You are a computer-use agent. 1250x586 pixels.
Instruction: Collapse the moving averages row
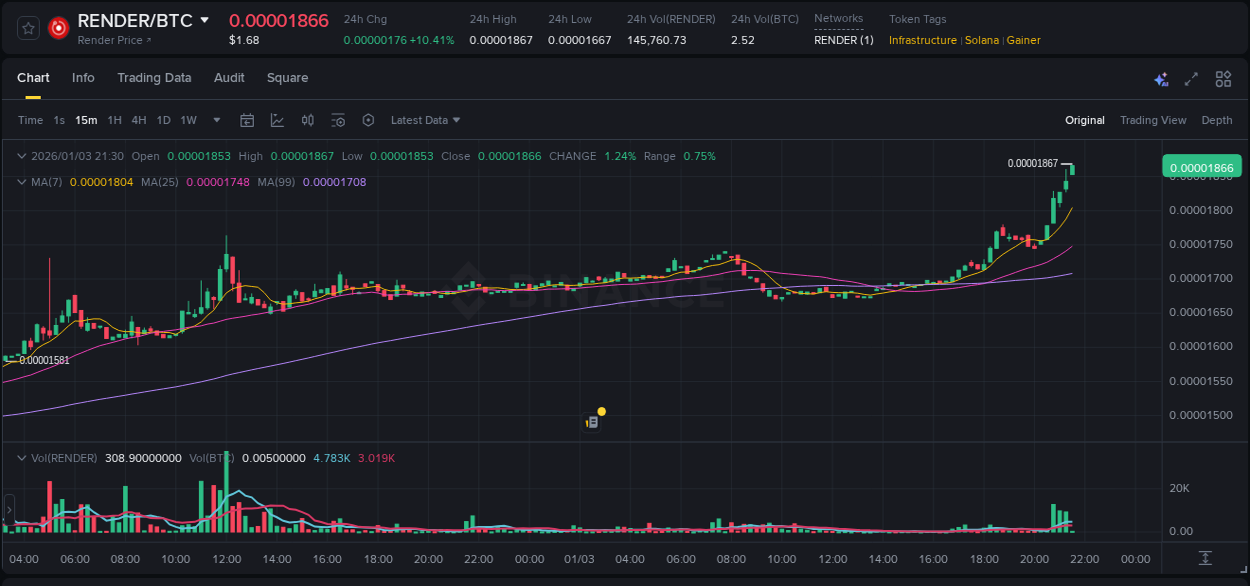point(22,182)
